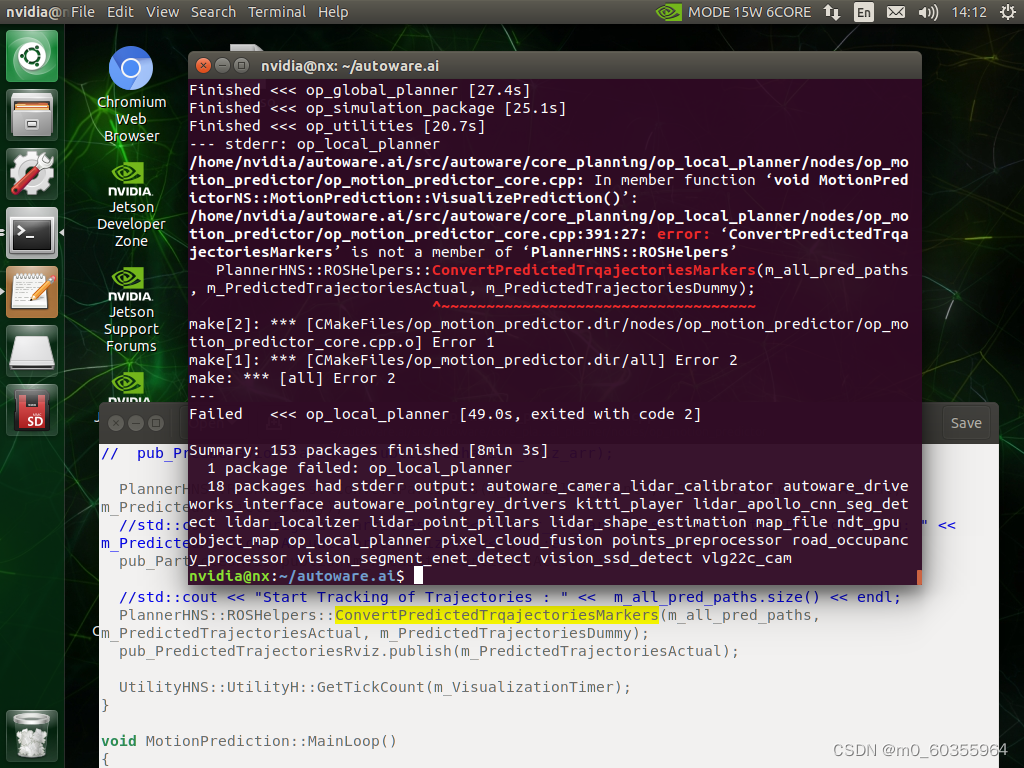1024x768 pixels.
Task: Click the UtilityHNS::UtilityH::GetTickCount line in editor
Action: (x=375, y=687)
